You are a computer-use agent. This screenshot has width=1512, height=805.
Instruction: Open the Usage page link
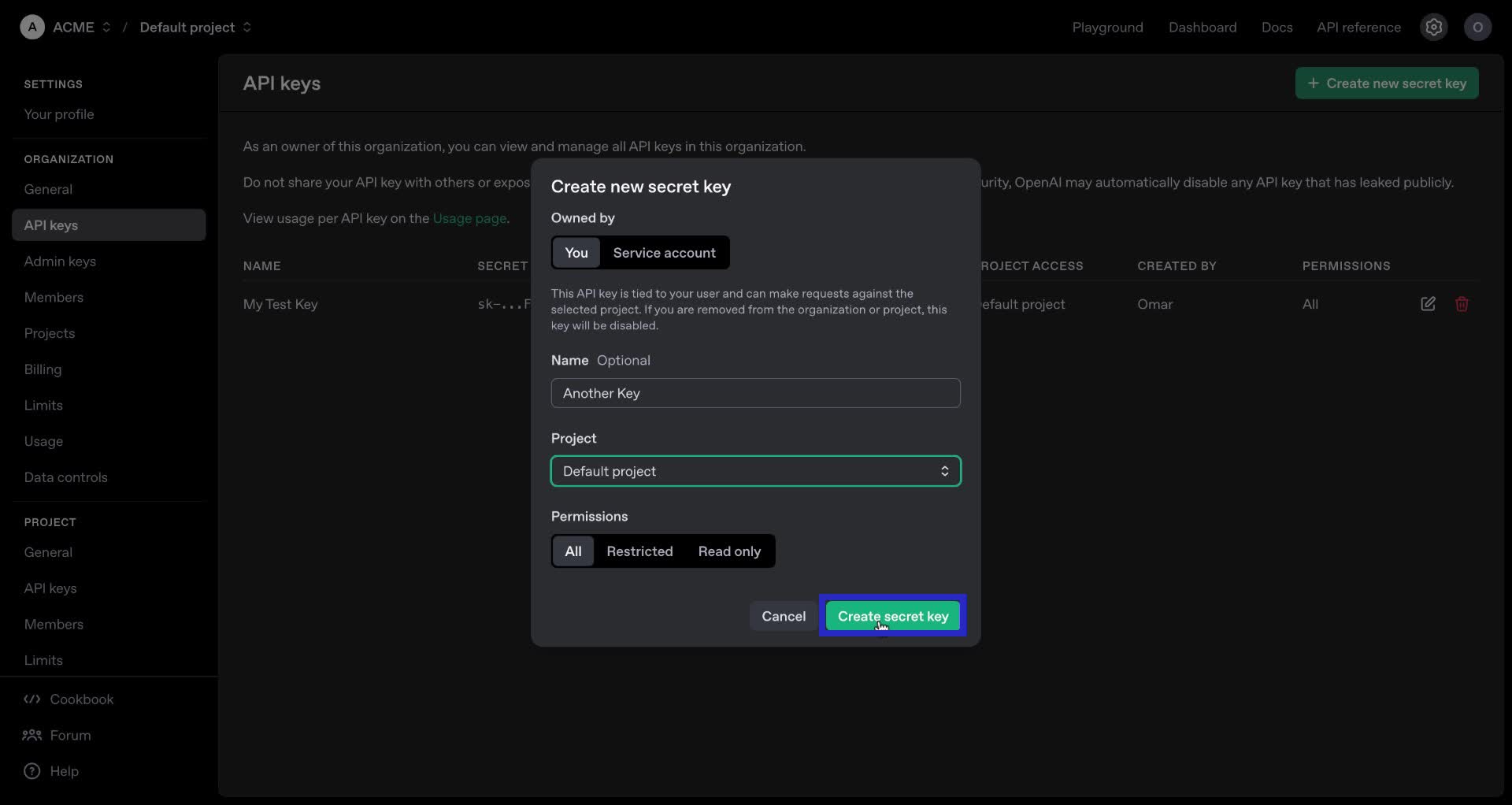(x=469, y=218)
